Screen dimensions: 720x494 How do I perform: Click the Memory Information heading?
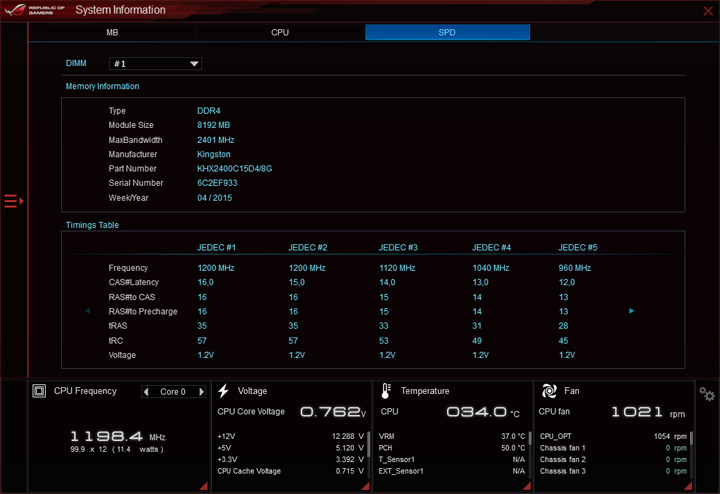point(102,86)
